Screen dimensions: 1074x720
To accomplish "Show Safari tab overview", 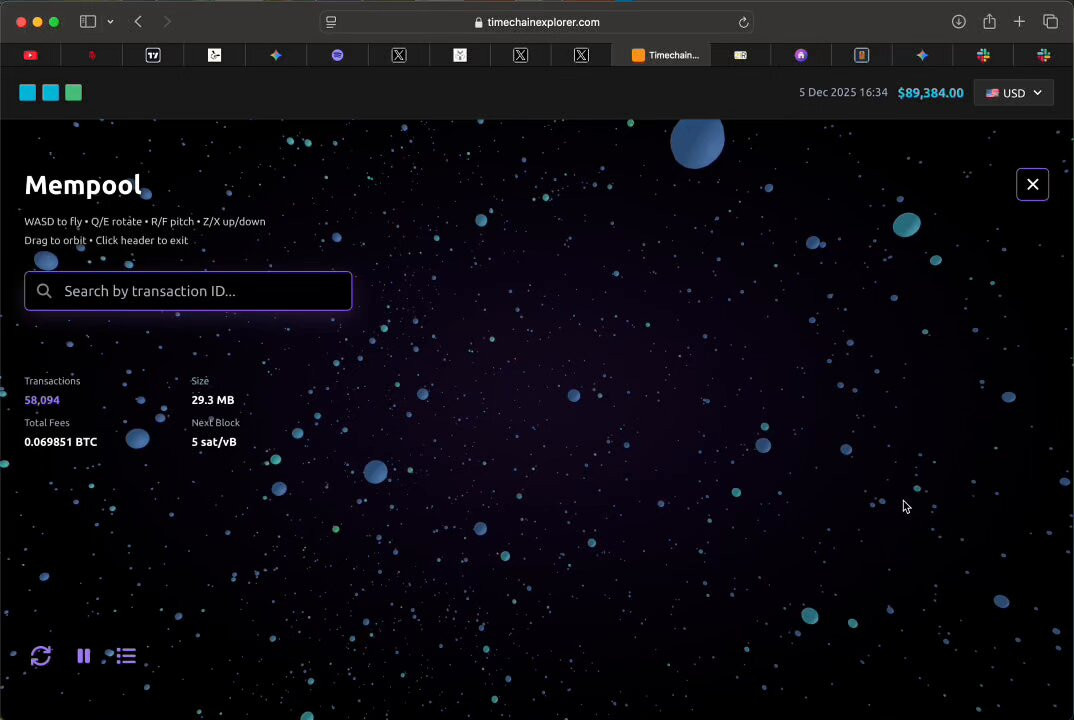I will pyautogui.click(x=1050, y=22).
